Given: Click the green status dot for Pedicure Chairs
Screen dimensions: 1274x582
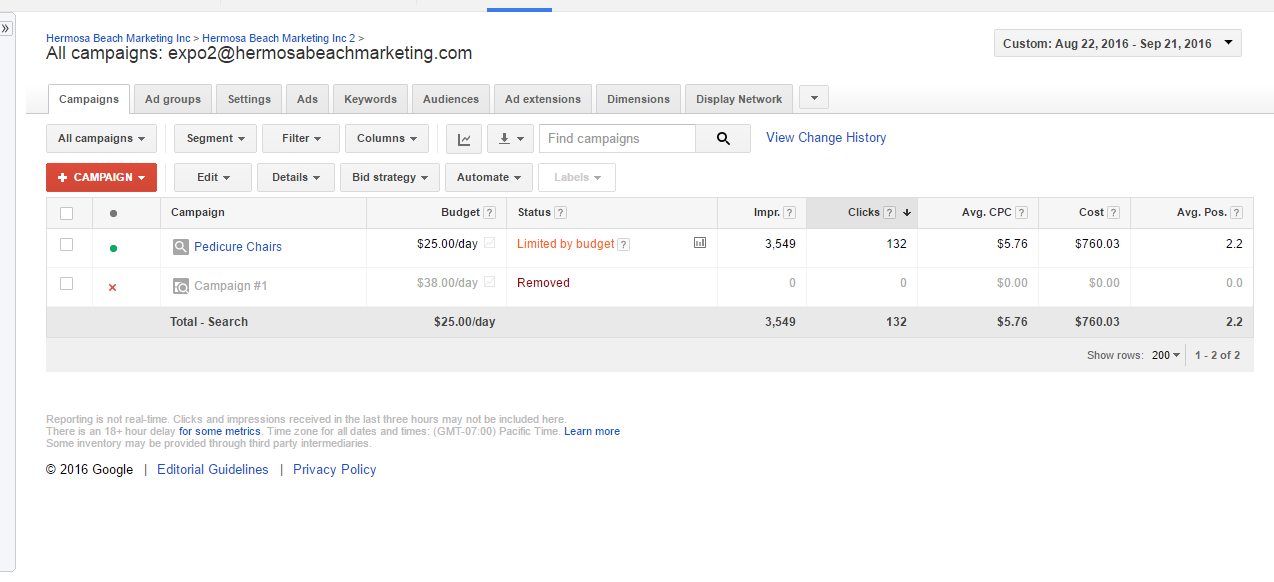Looking at the screenshot, I should point(113,247).
